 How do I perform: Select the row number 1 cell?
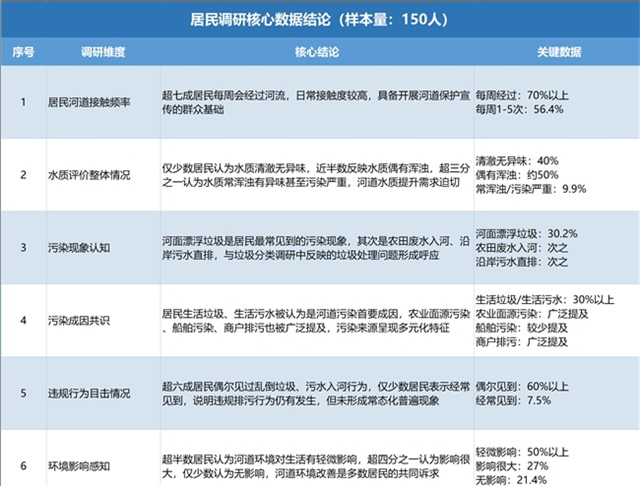pos(23,102)
